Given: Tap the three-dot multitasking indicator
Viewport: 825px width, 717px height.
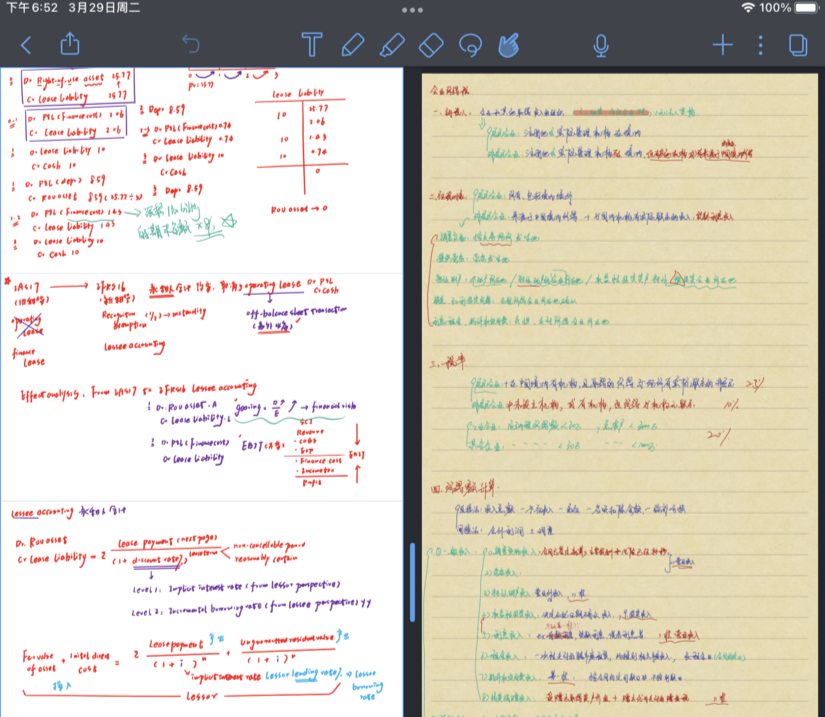Looking at the screenshot, I should (412, 10).
